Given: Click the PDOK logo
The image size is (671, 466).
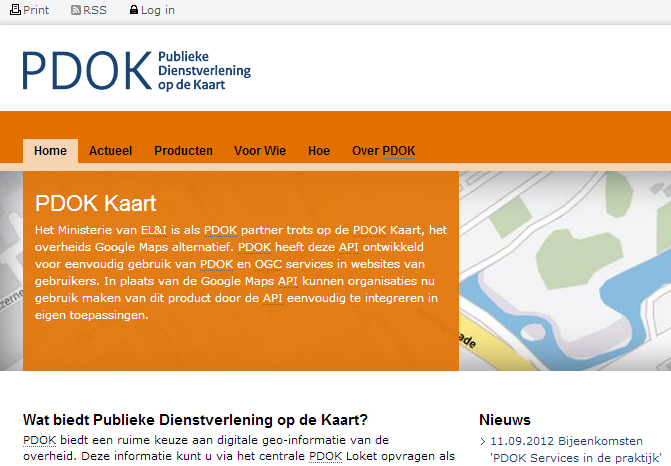Looking at the screenshot, I should (137, 70).
